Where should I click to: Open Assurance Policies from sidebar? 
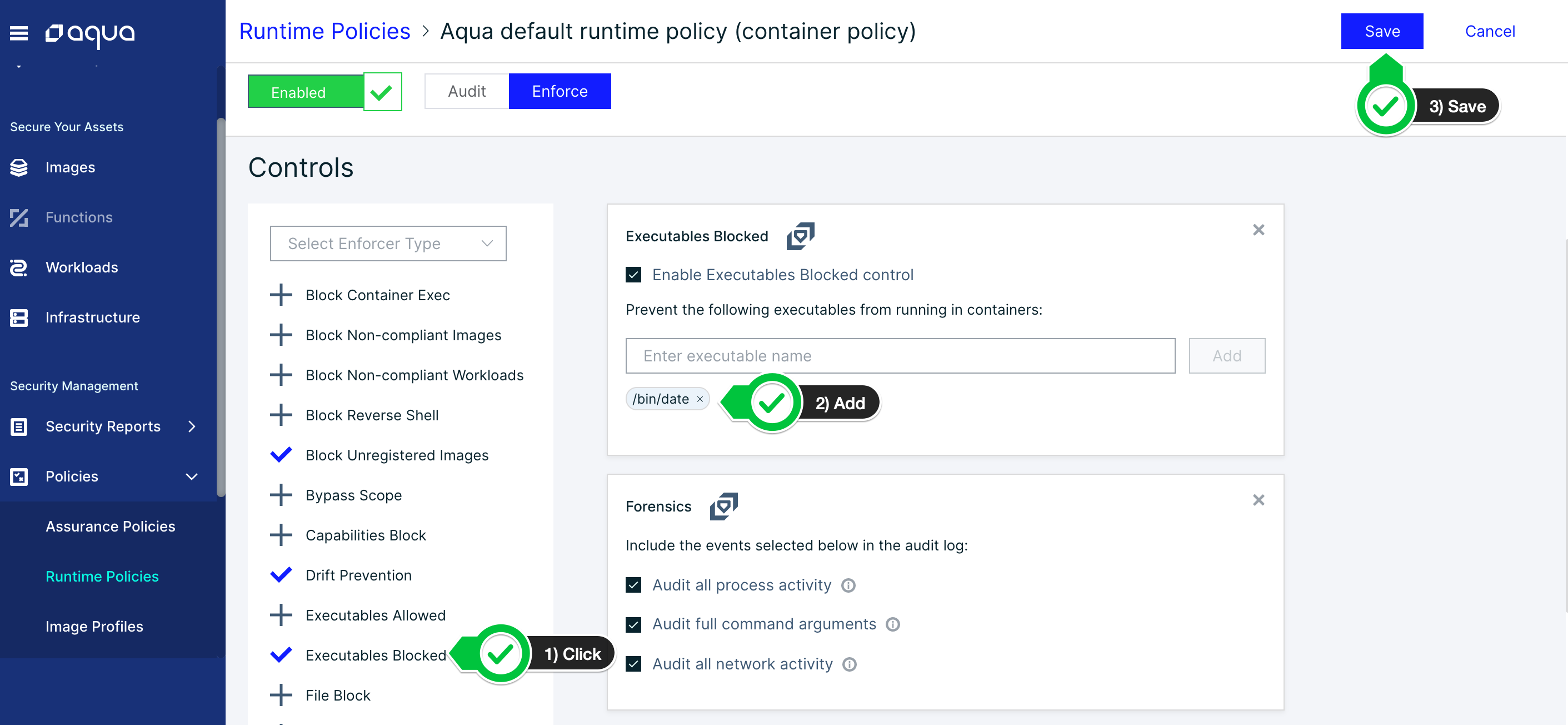(x=110, y=527)
